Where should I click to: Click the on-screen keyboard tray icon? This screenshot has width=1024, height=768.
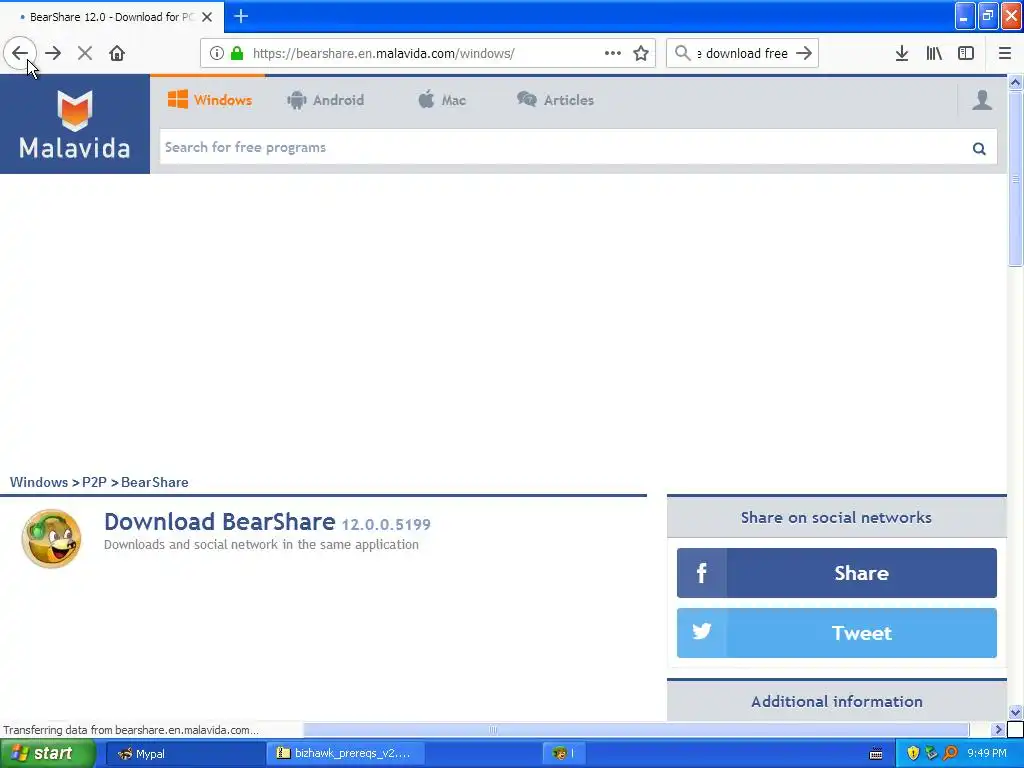(x=876, y=754)
